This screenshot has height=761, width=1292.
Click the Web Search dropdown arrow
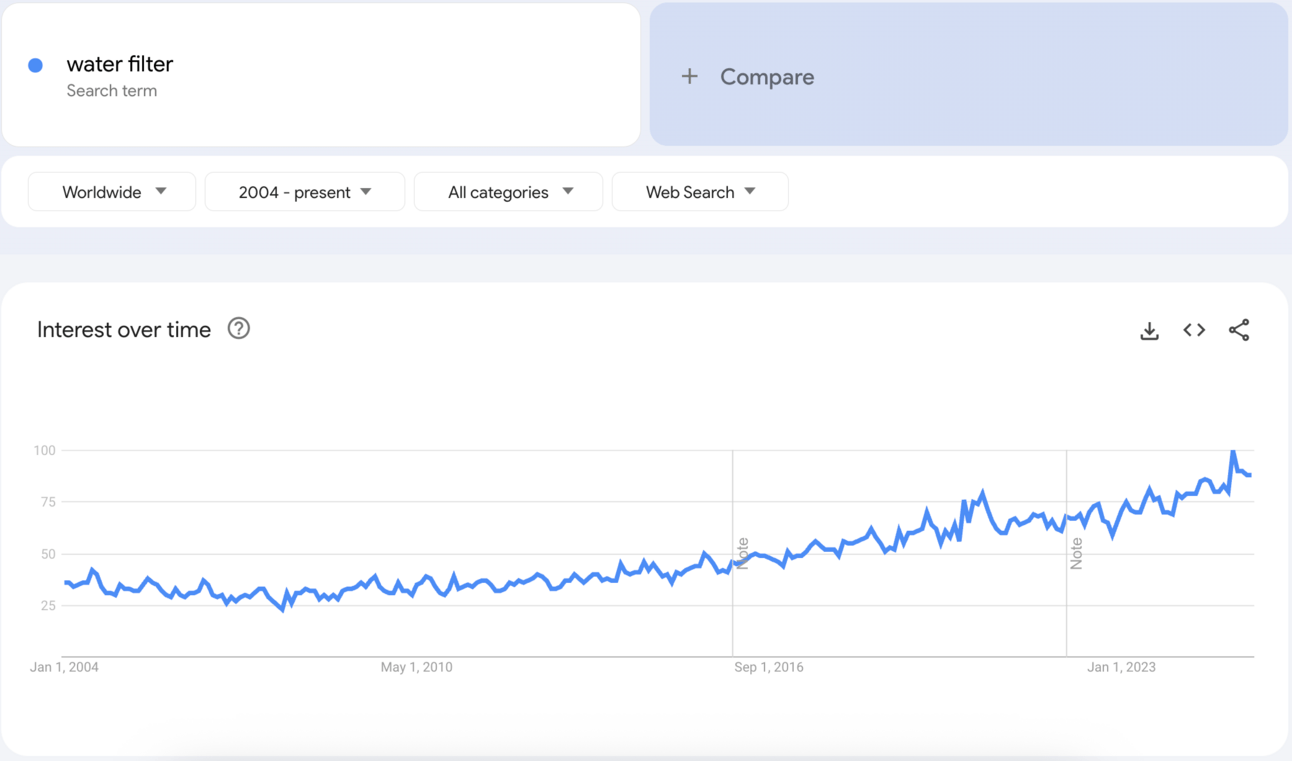tap(750, 192)
